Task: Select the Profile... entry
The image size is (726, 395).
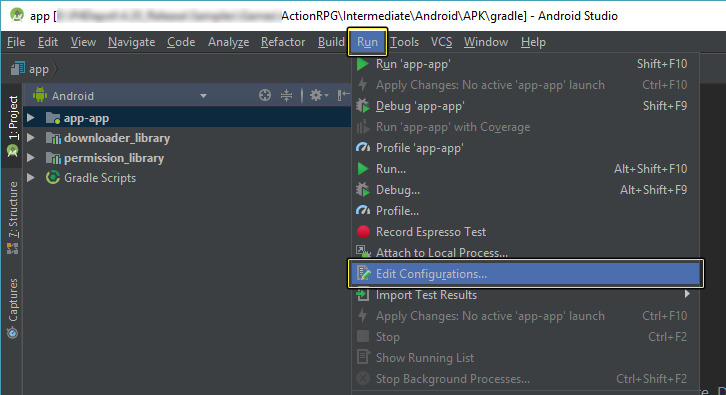Action: (x=525, y=211)
